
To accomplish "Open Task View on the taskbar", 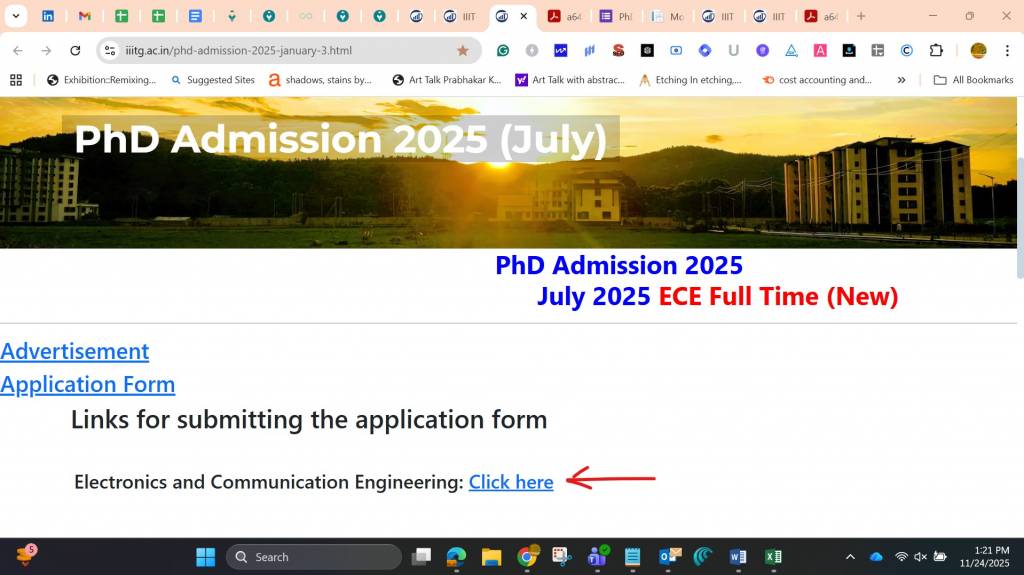I will pos(421,557).
